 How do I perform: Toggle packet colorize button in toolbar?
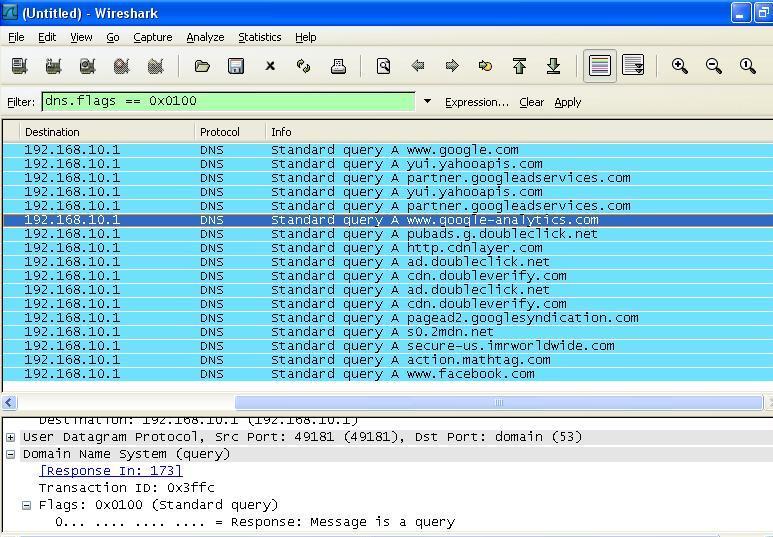click(600, 66)
